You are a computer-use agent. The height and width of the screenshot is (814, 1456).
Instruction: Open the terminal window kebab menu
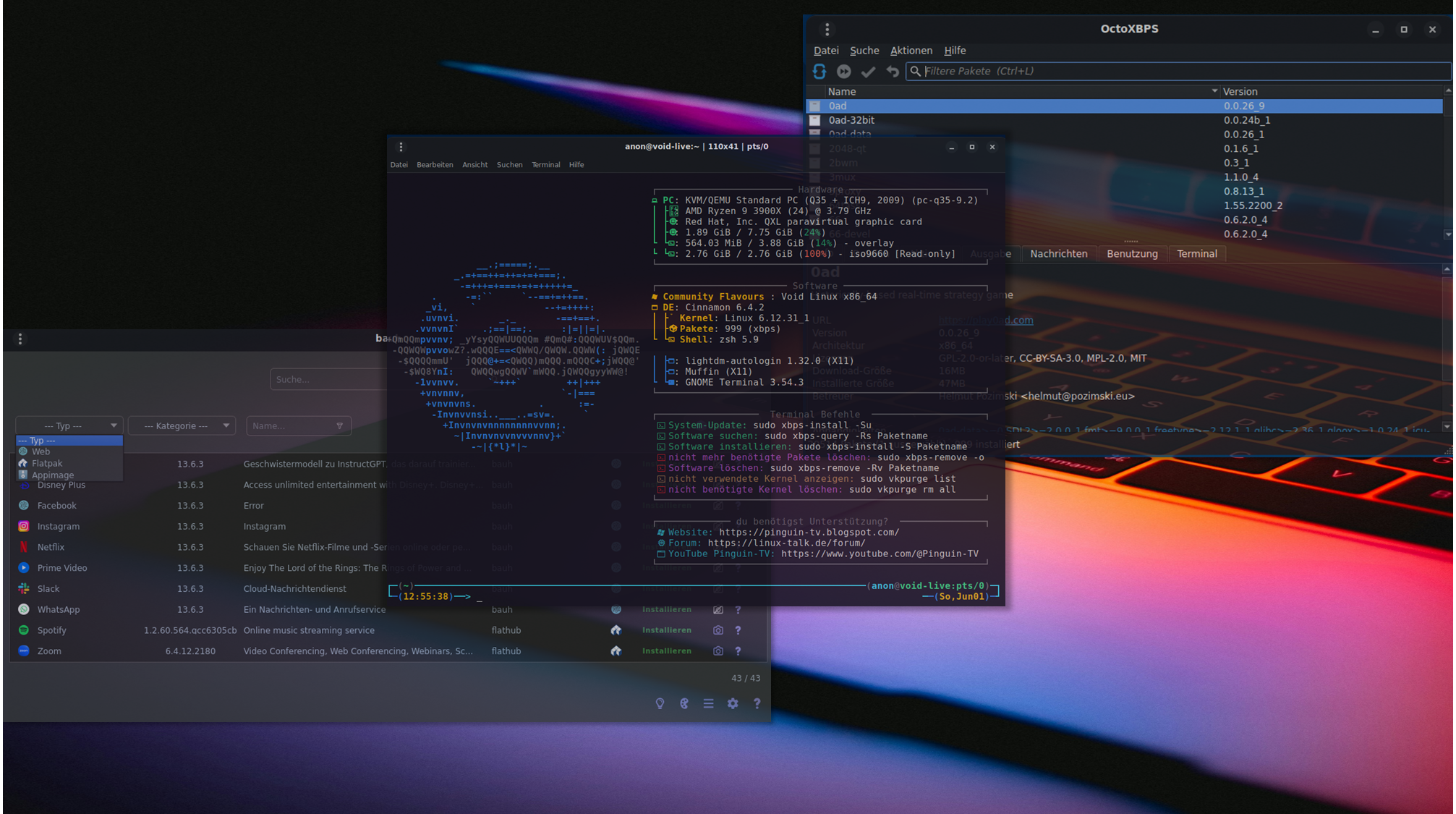point(401,147)
